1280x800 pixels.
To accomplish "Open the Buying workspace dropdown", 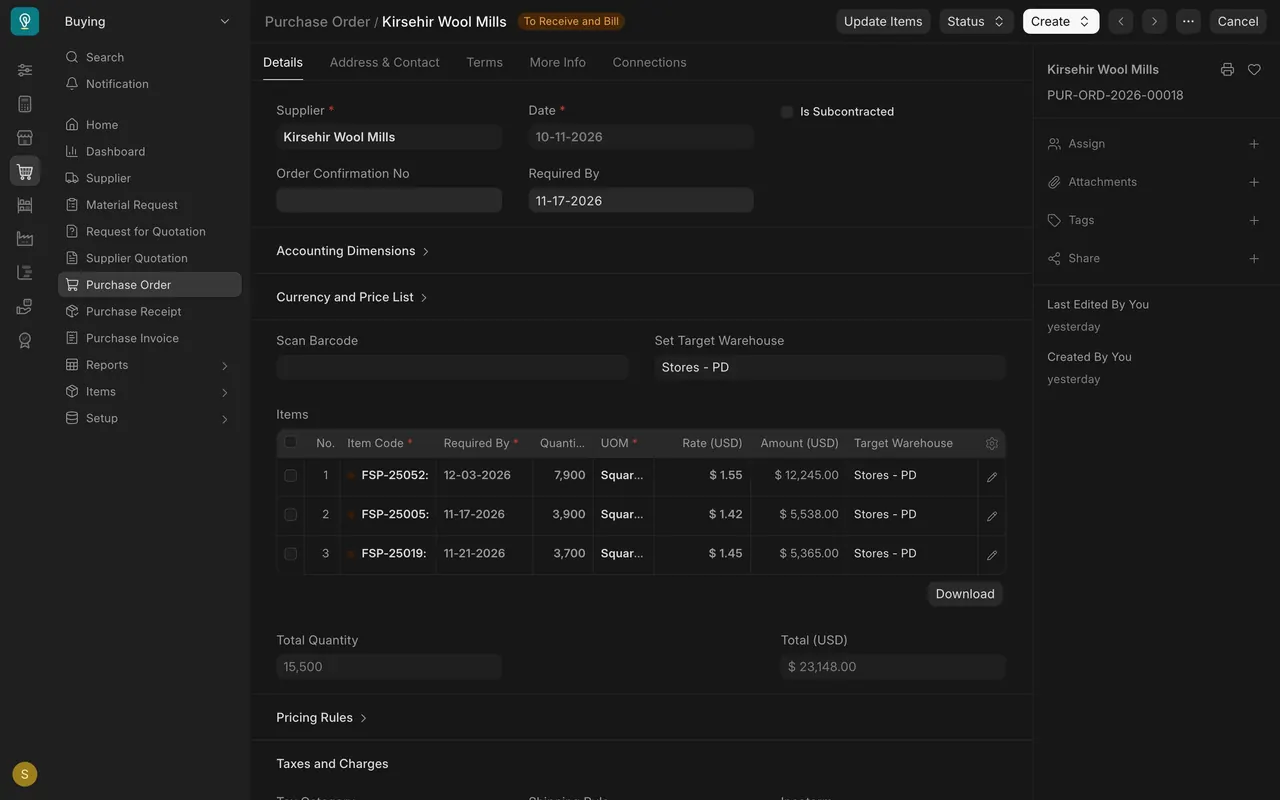I will coord(147,21).
